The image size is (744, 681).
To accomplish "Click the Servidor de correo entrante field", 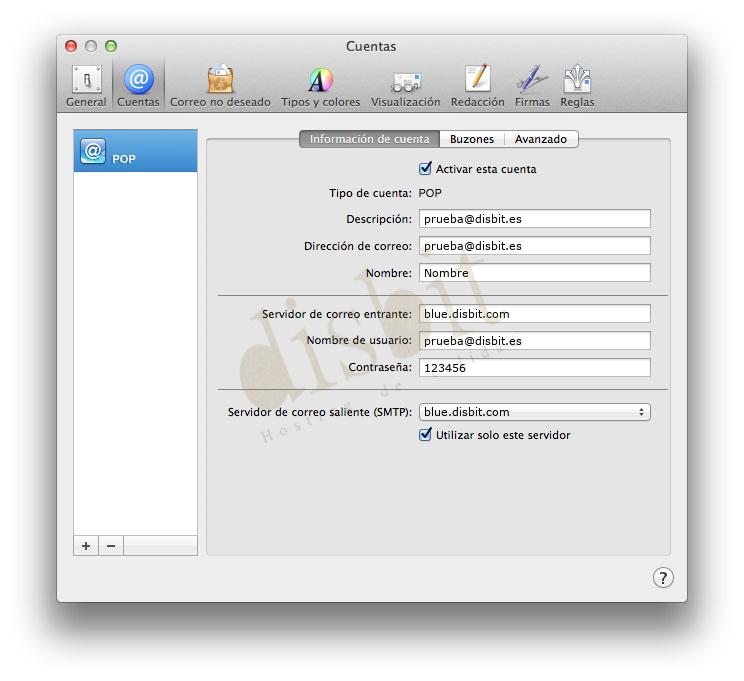I will 535,314.
